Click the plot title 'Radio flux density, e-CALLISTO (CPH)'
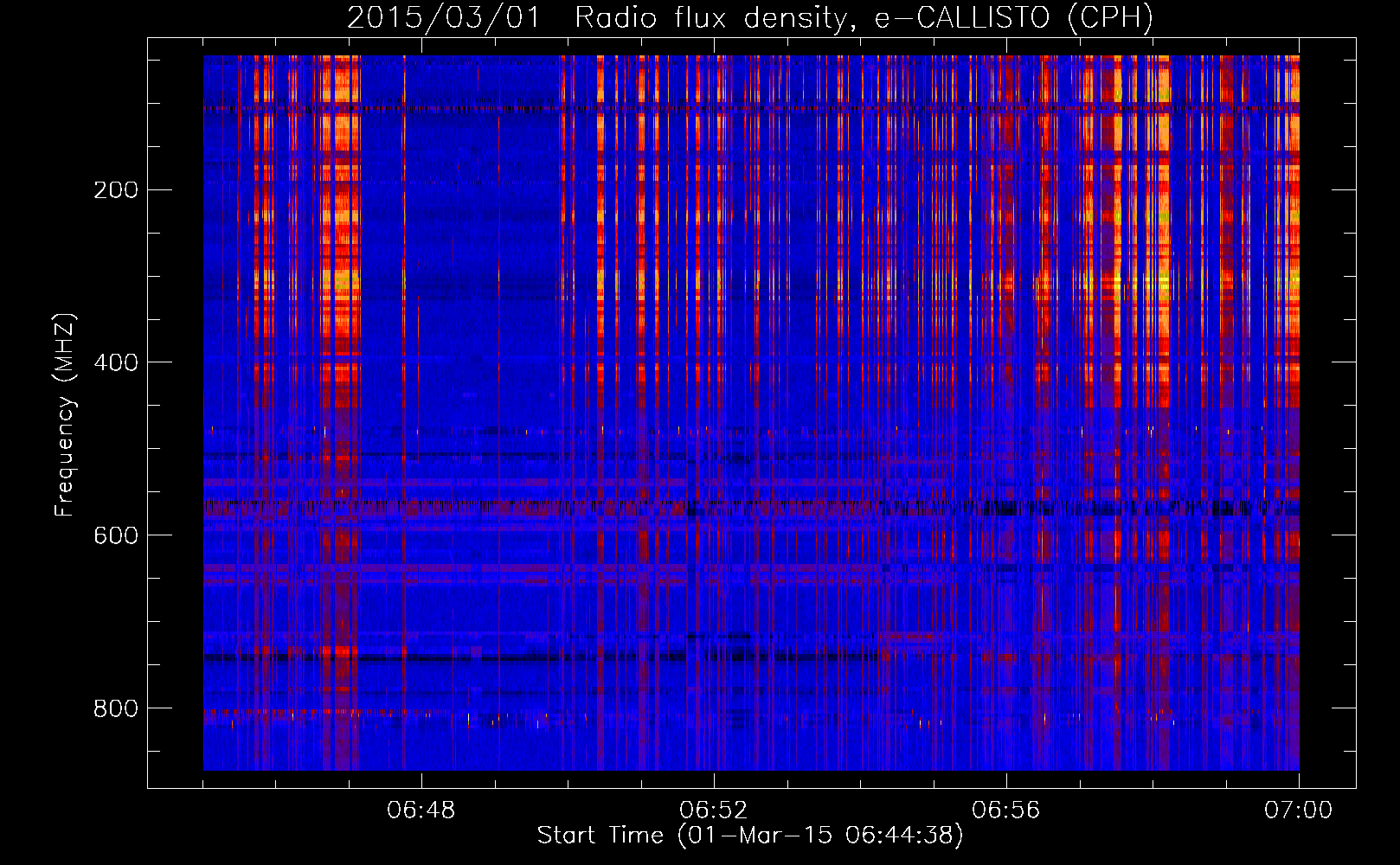 pyautogui.click(x=864, y=17)
